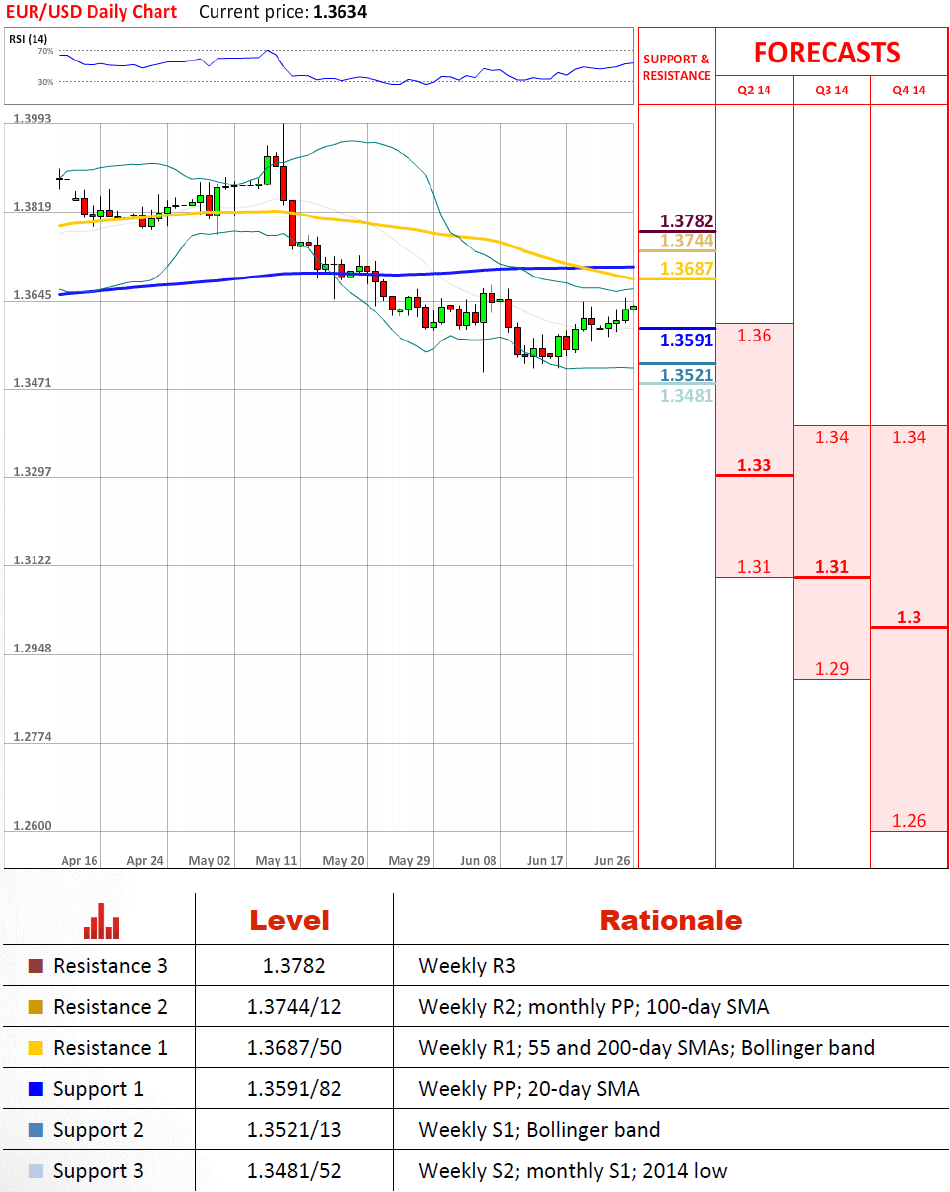Click the 'Weekly R3' rationale text

coord(467,966)
